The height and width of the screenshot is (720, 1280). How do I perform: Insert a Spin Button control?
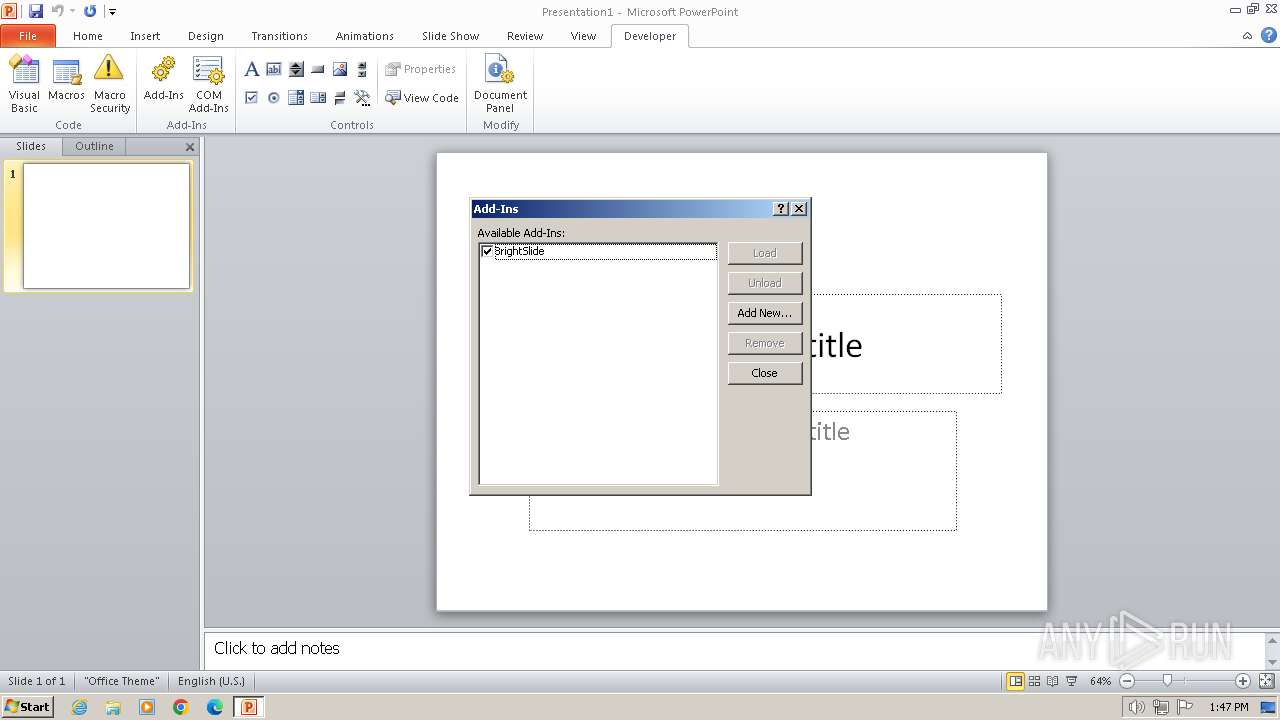[x=296, y=69]
